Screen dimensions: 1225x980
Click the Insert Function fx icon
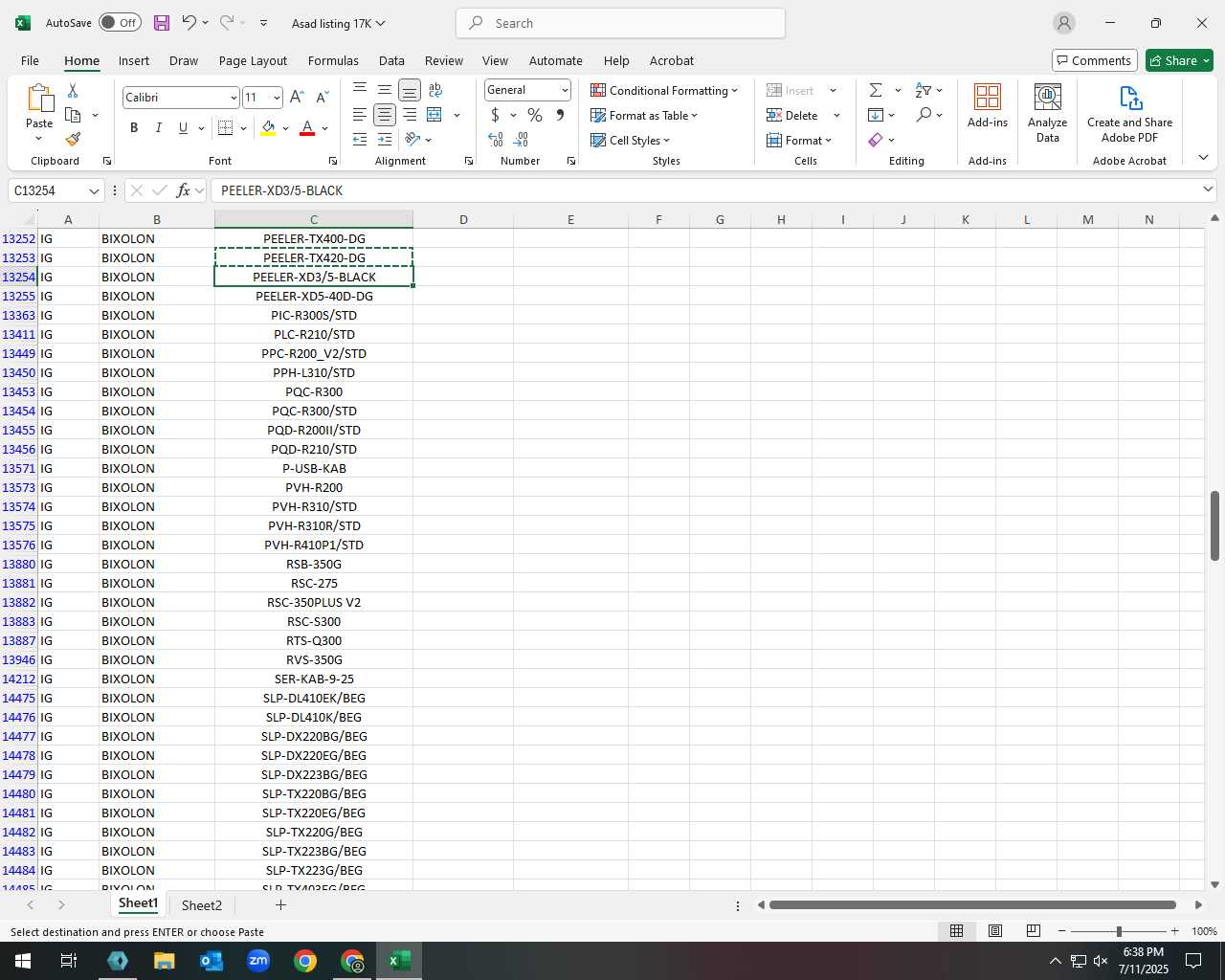coord(184,190)
